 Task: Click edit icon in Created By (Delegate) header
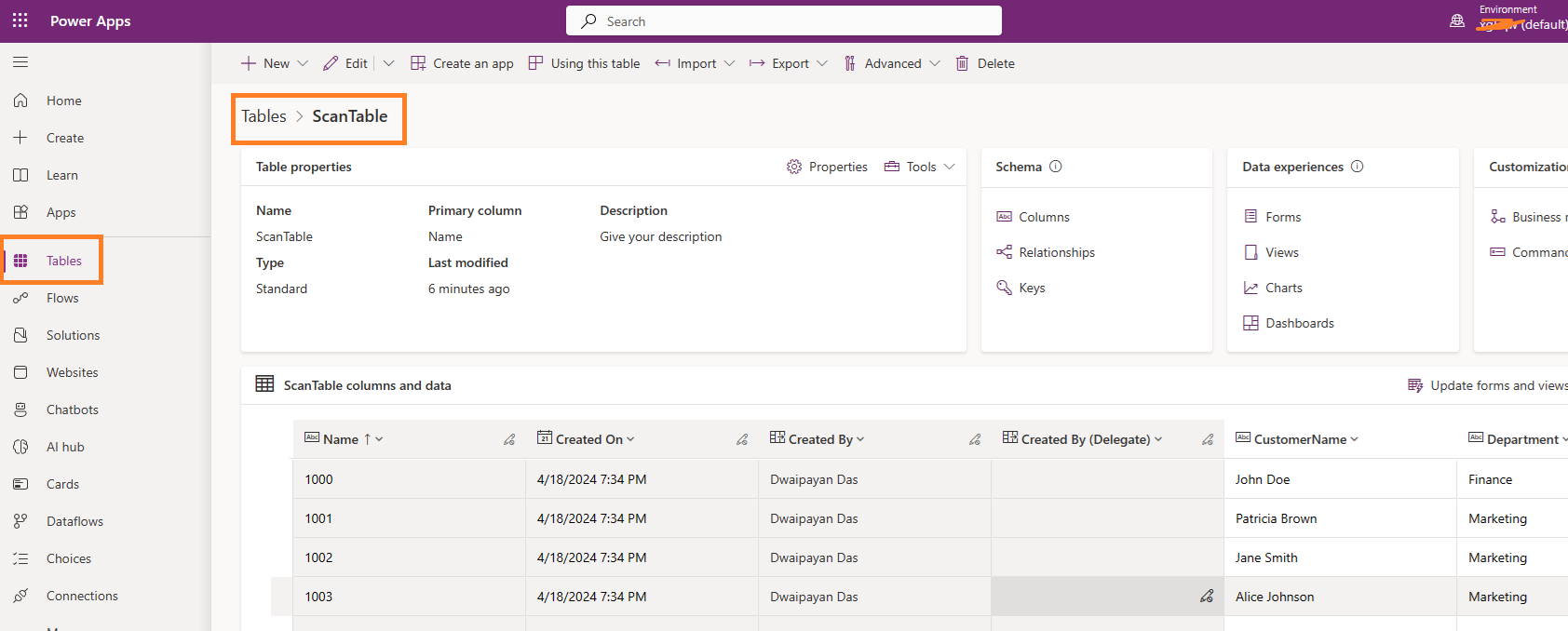[1208, 439]
